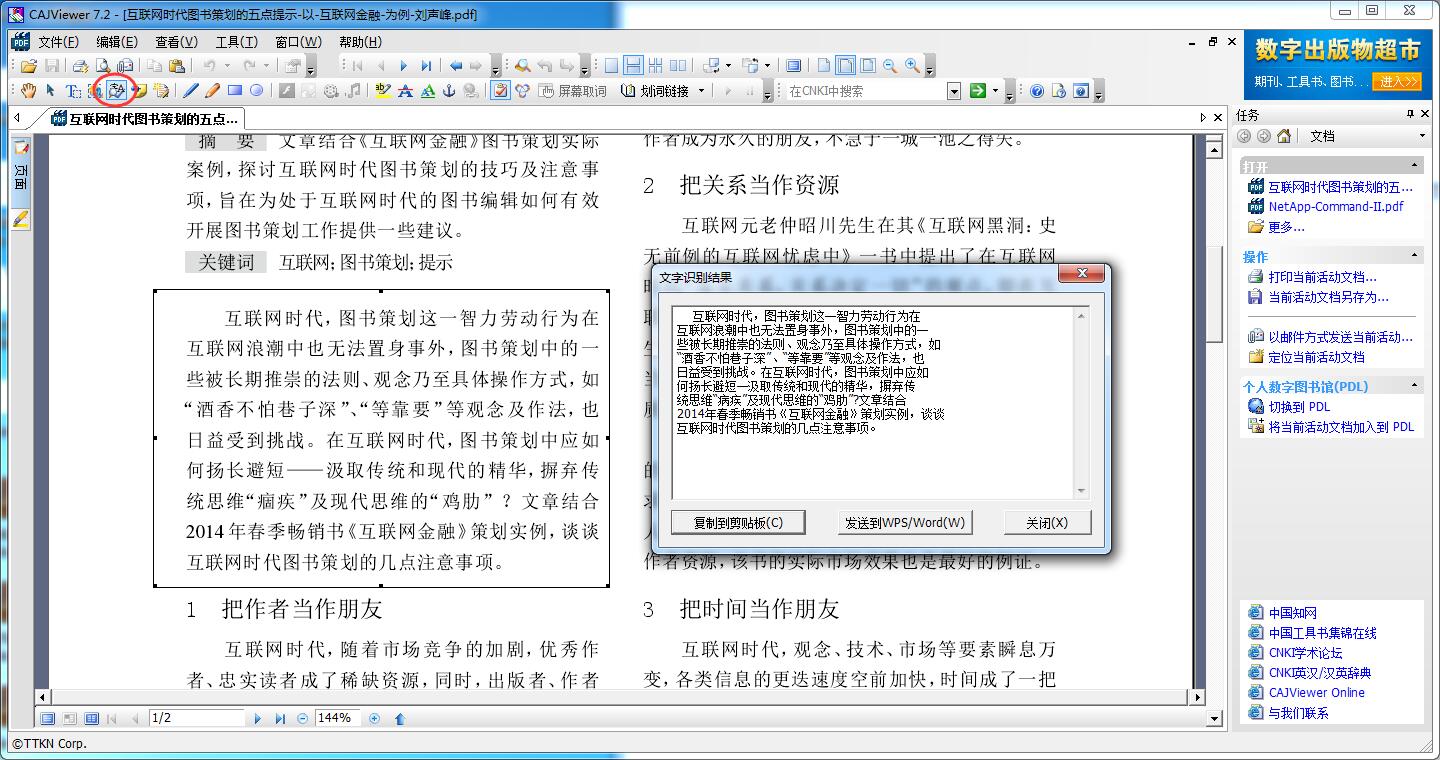Switch to full screen view icon
1440x760 pixels.
click(793, 66)
